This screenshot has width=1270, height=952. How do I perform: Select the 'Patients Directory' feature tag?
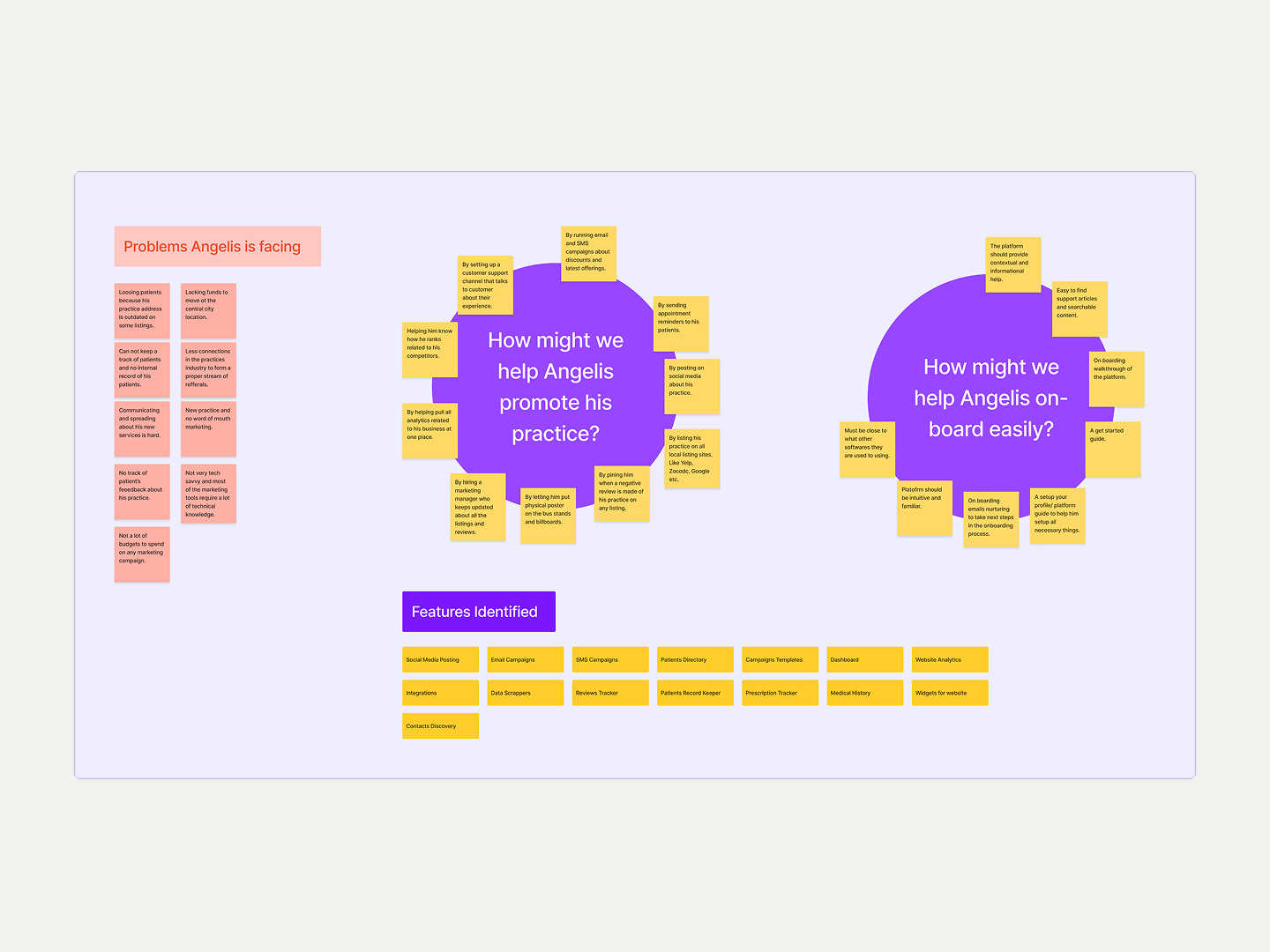click(x=695, y=659)
